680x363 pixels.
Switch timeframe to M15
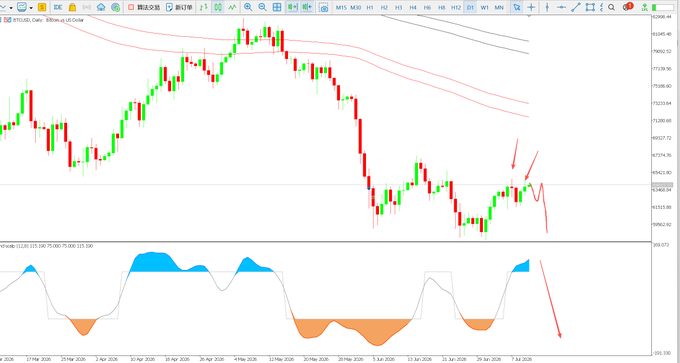click(x=341, y=7)
